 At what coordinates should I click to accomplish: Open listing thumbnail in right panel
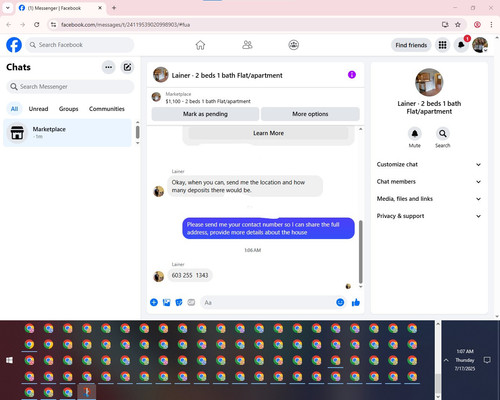click(x=429, y=82)
